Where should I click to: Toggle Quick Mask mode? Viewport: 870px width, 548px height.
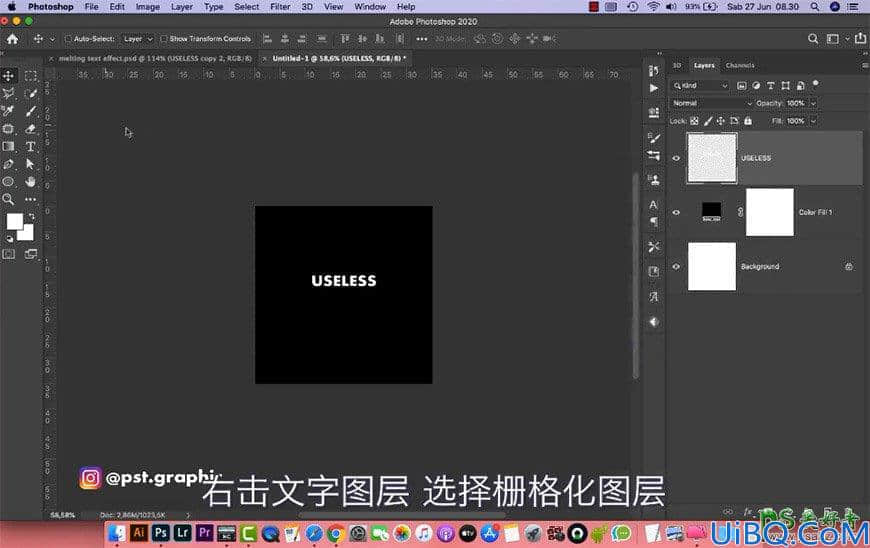[x=8, y=254]
